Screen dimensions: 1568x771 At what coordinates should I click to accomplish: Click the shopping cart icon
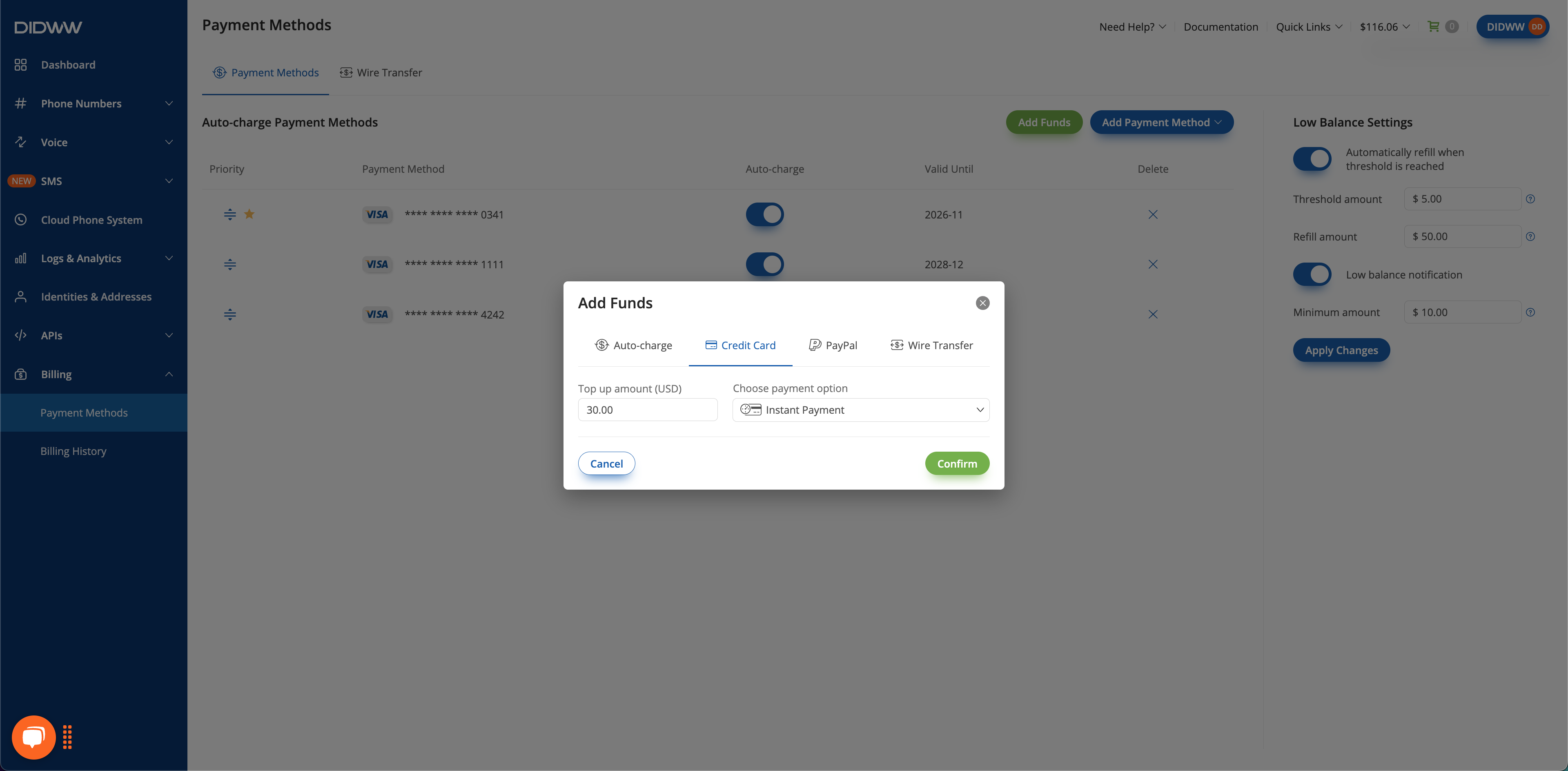pos(1433,27)
